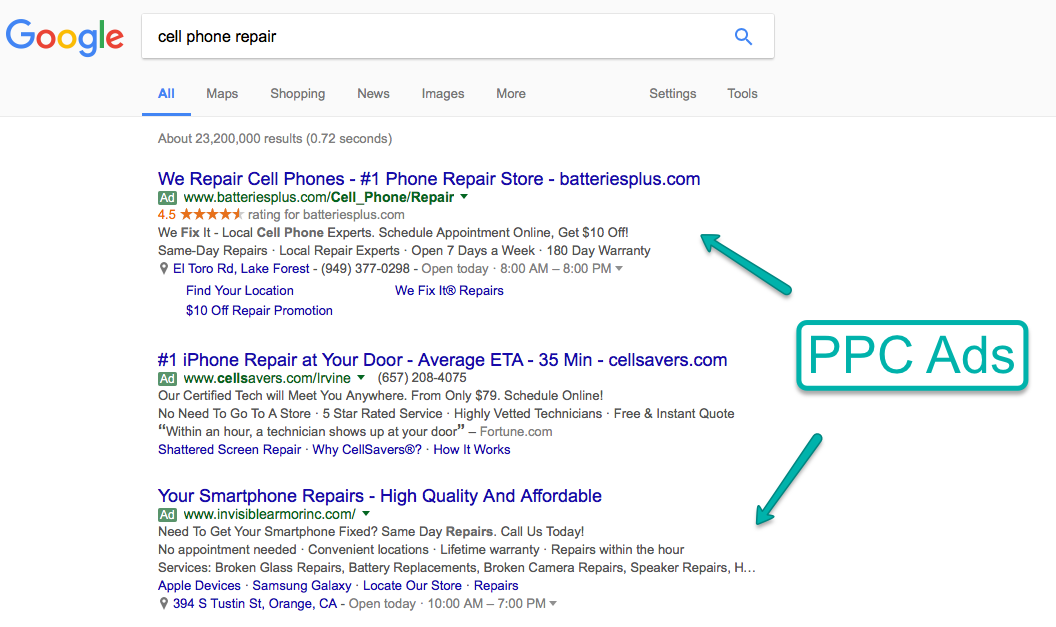This screenshot has width=1056, height=627.
Task: Open the We Repair Cell Phones ad title
Action: (x=429, y=178)
